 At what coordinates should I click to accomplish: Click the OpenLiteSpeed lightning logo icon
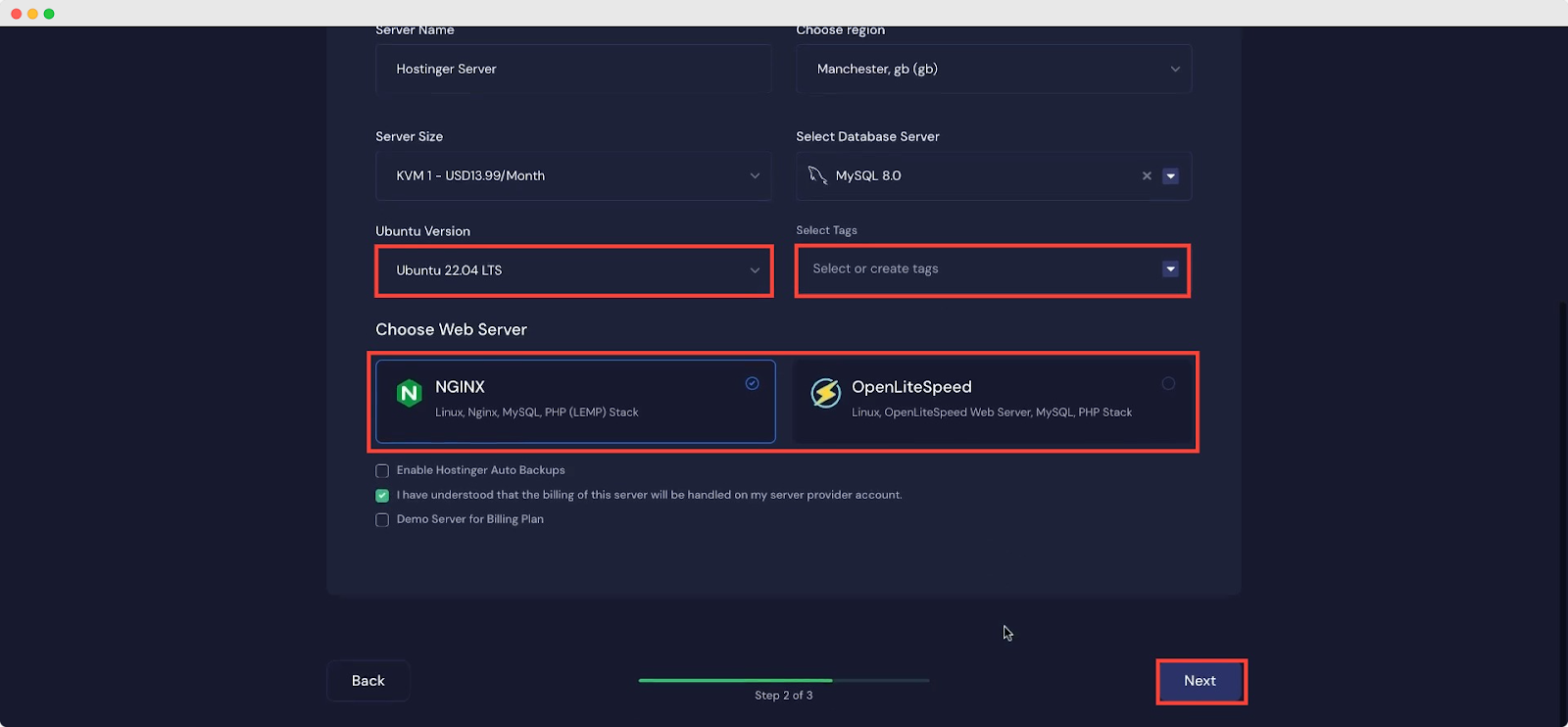click(826, 394)
